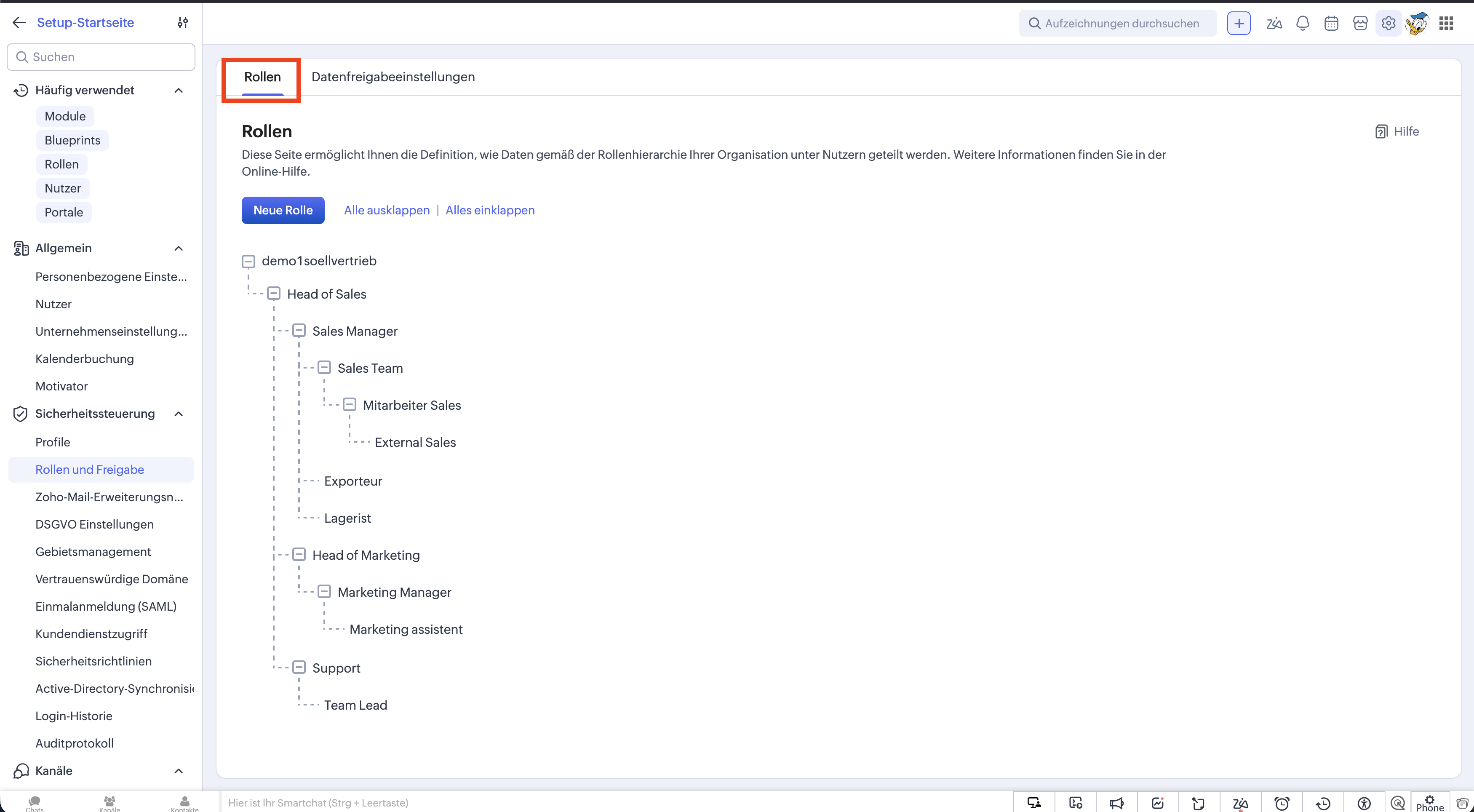Click the @ mentions icon in bottom bar
Image resolution: width=1474 pixels, height=812 pixels.
(x=1398, y=803)
